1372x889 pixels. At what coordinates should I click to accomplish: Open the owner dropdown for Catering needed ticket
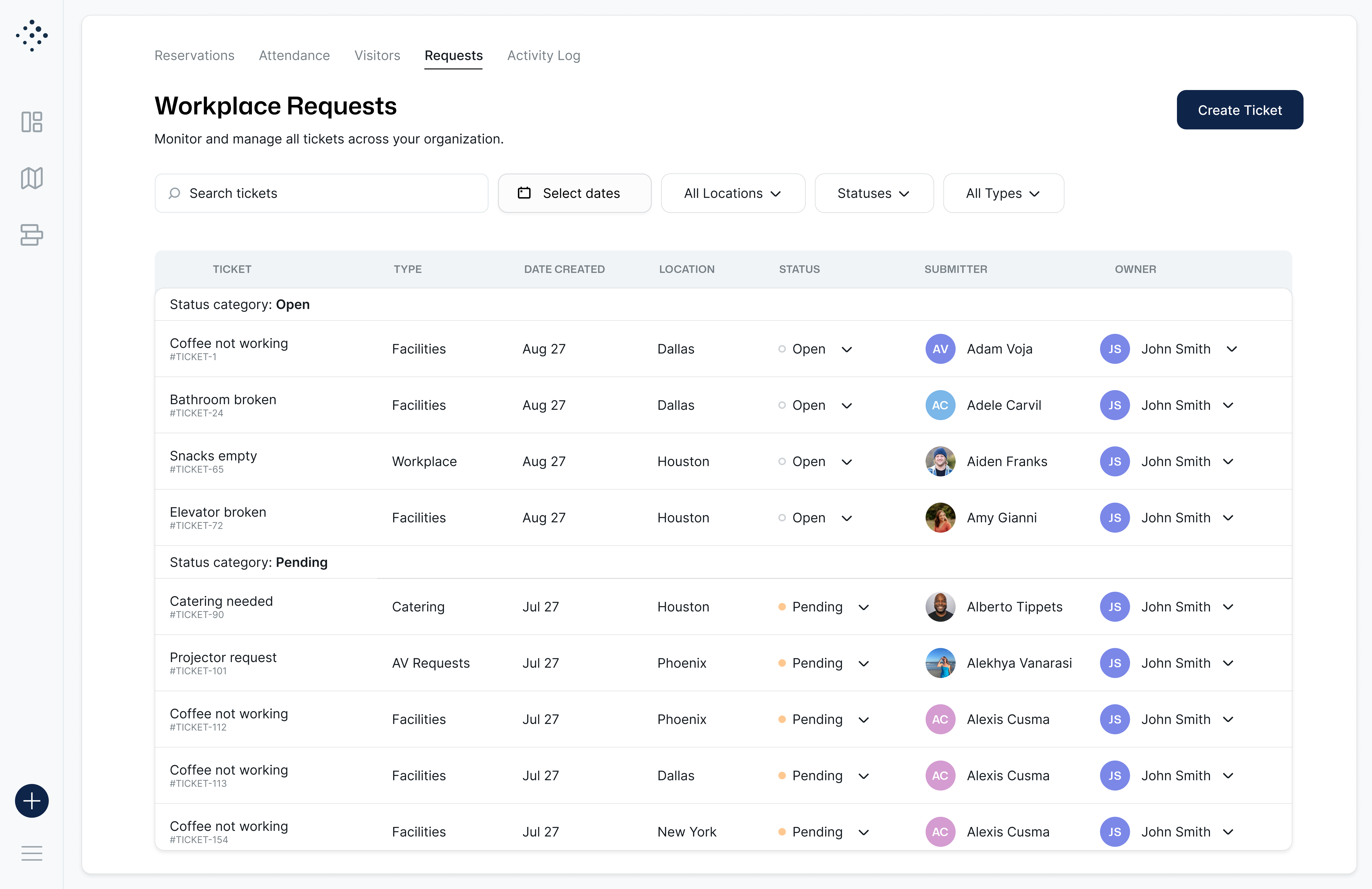(x=1229, y=606)
